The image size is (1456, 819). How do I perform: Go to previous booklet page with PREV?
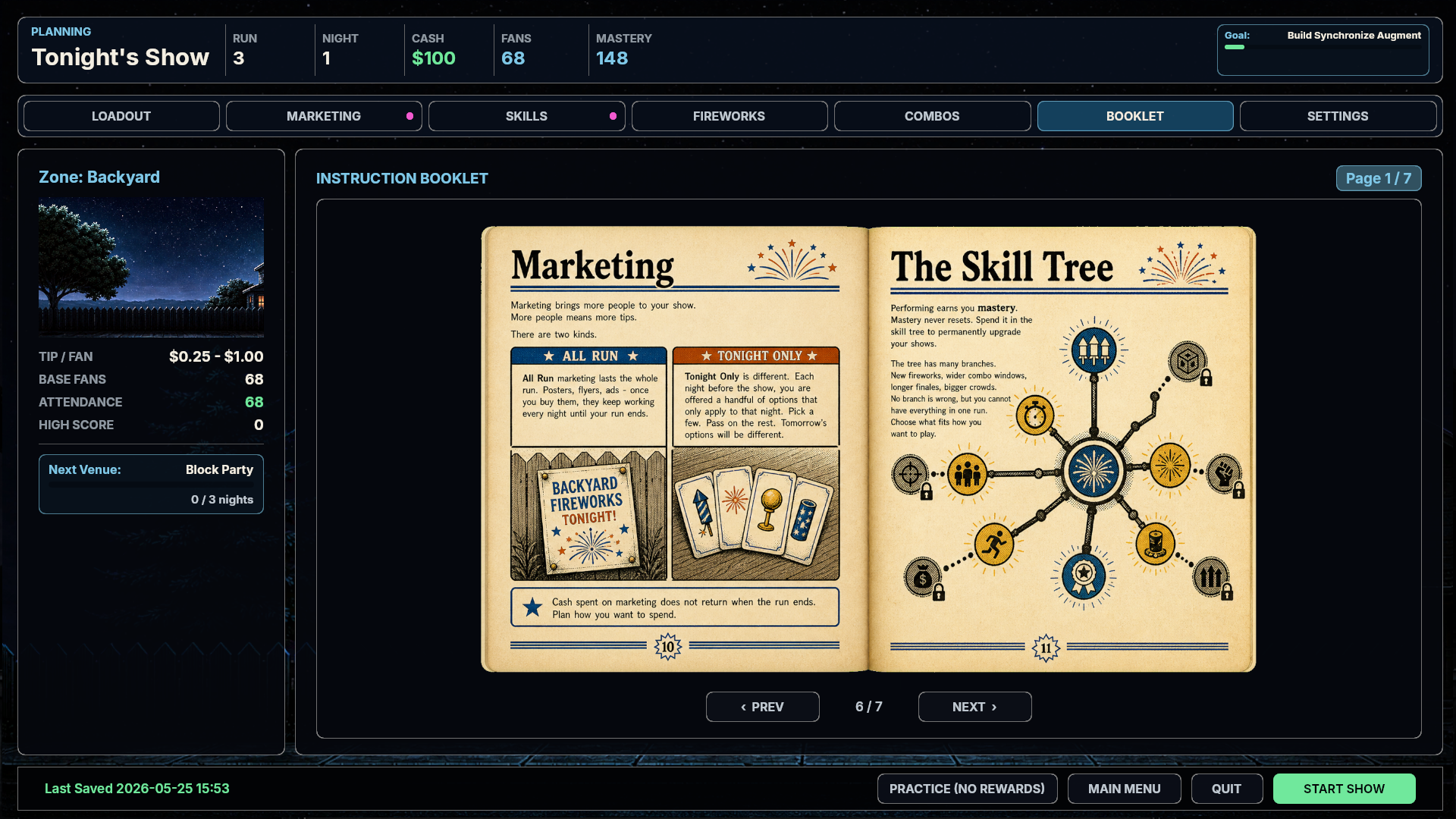[762, 707]
